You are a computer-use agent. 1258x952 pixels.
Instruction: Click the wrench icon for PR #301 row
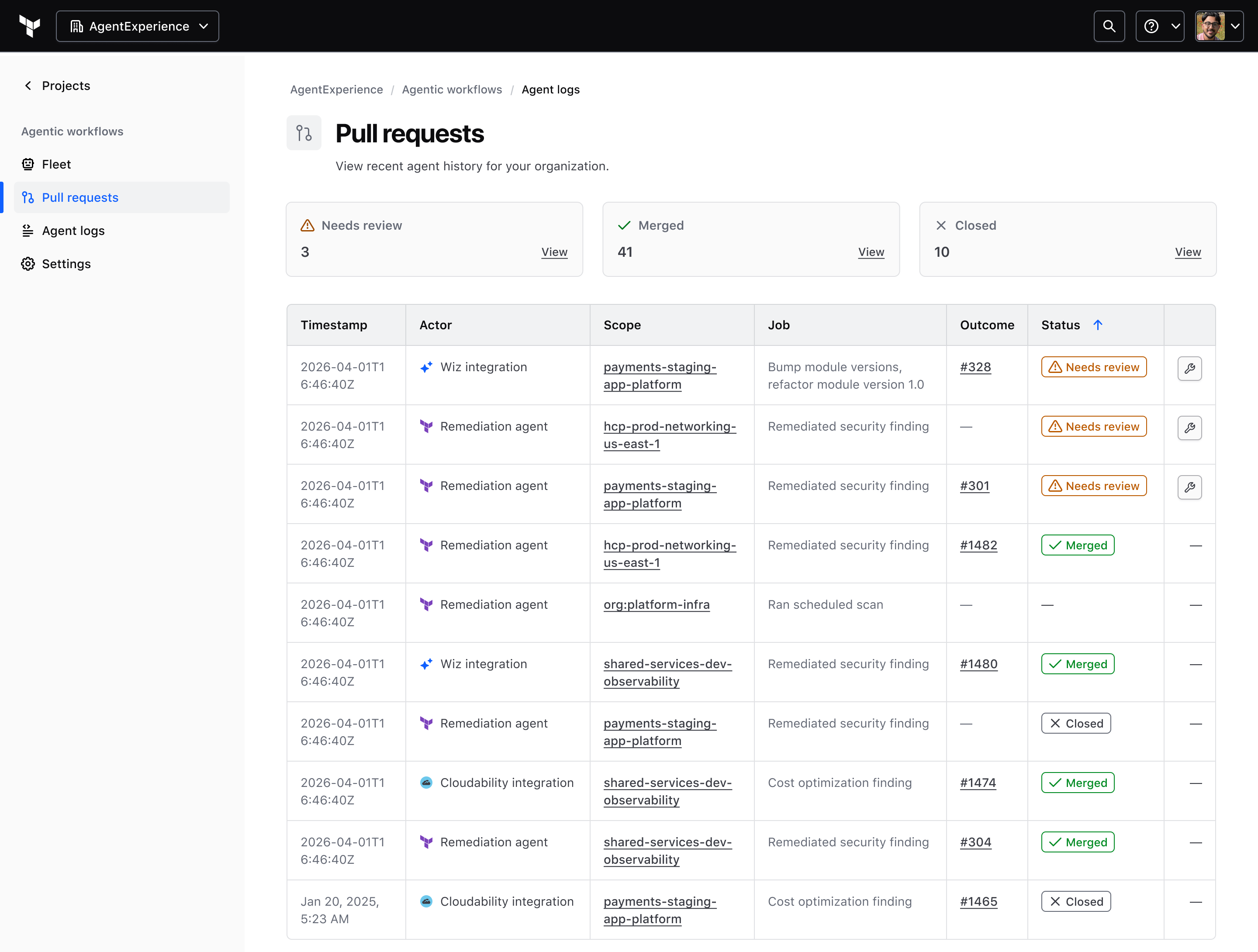[1189, 487]
